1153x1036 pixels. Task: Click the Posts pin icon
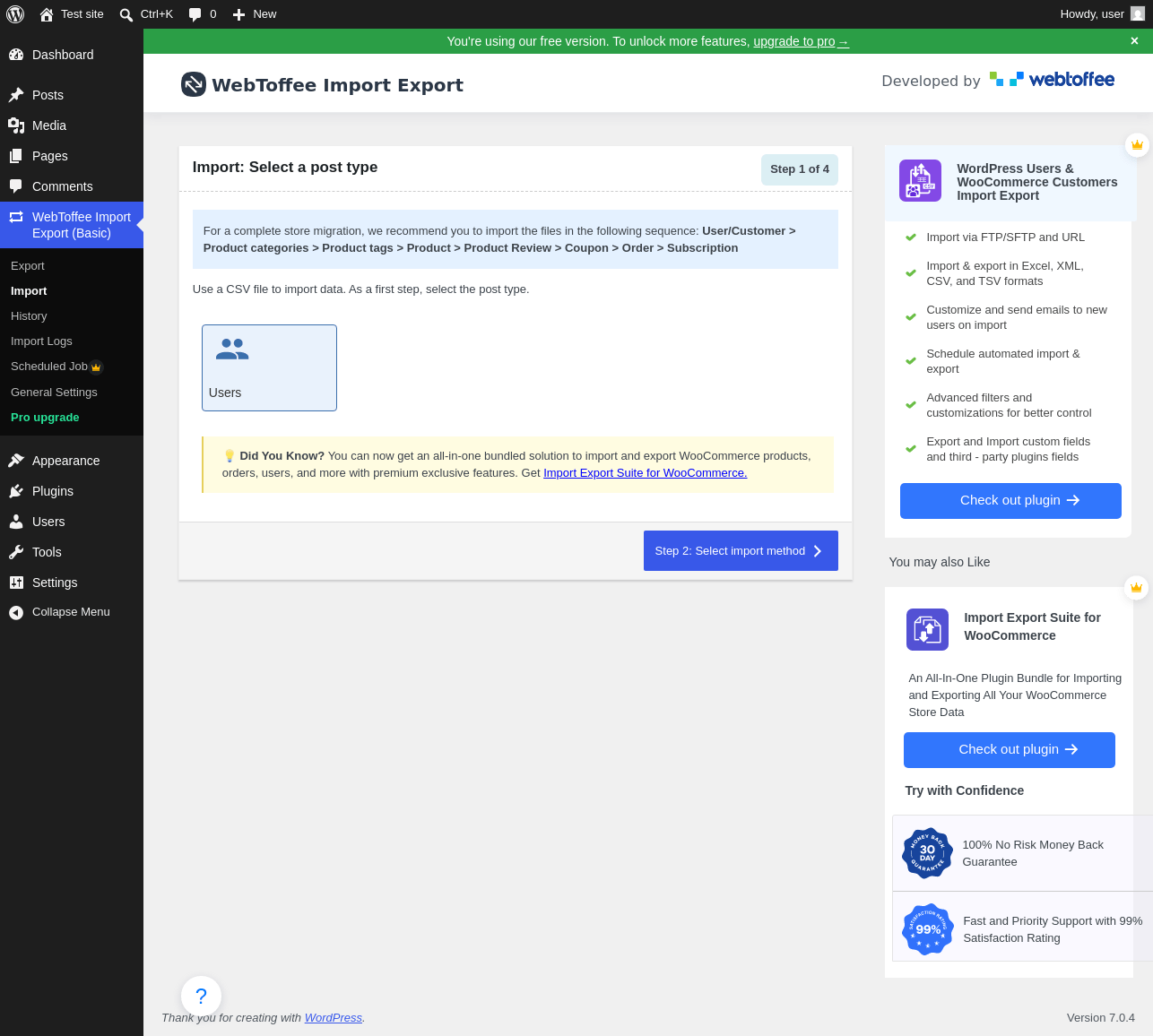(x=16, y=95)
